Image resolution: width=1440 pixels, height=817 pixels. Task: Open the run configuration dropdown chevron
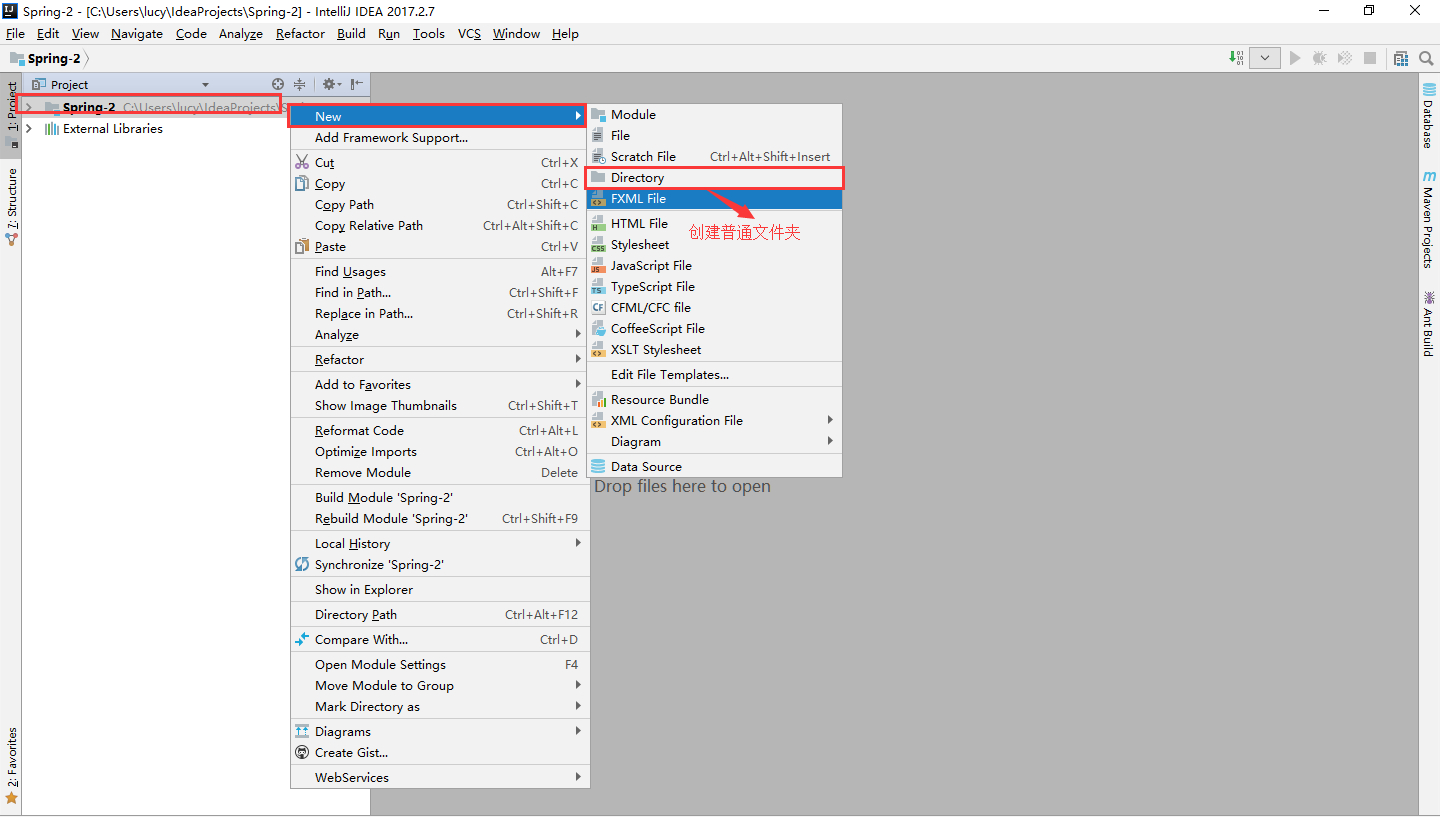[1264, 58]
